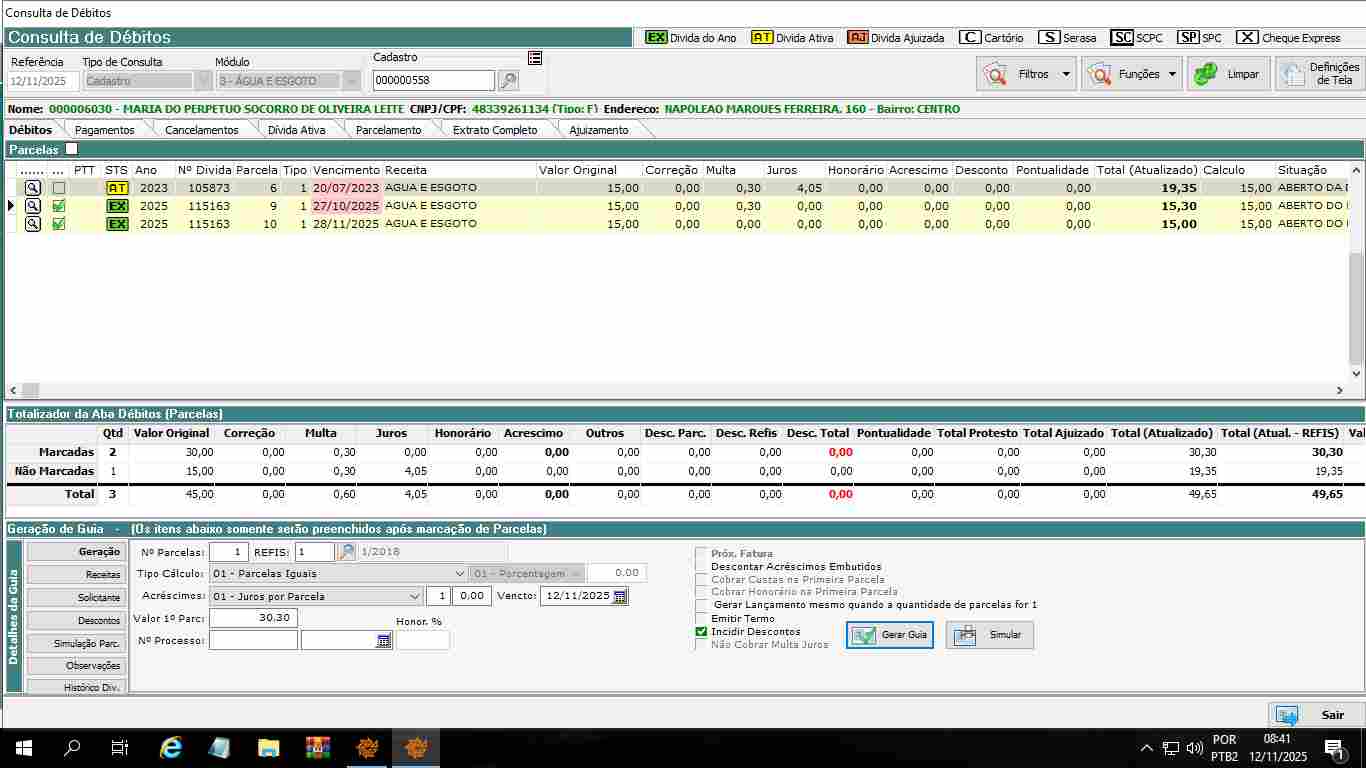The image size is (1366, 768).
Task: Toggle the Parcelas select-all checkbox
Action: point(71,149)
